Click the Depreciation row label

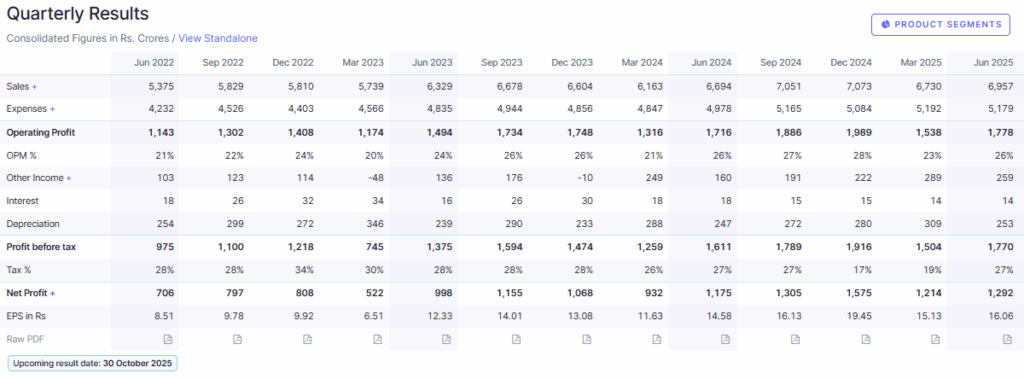pos(33,224)
